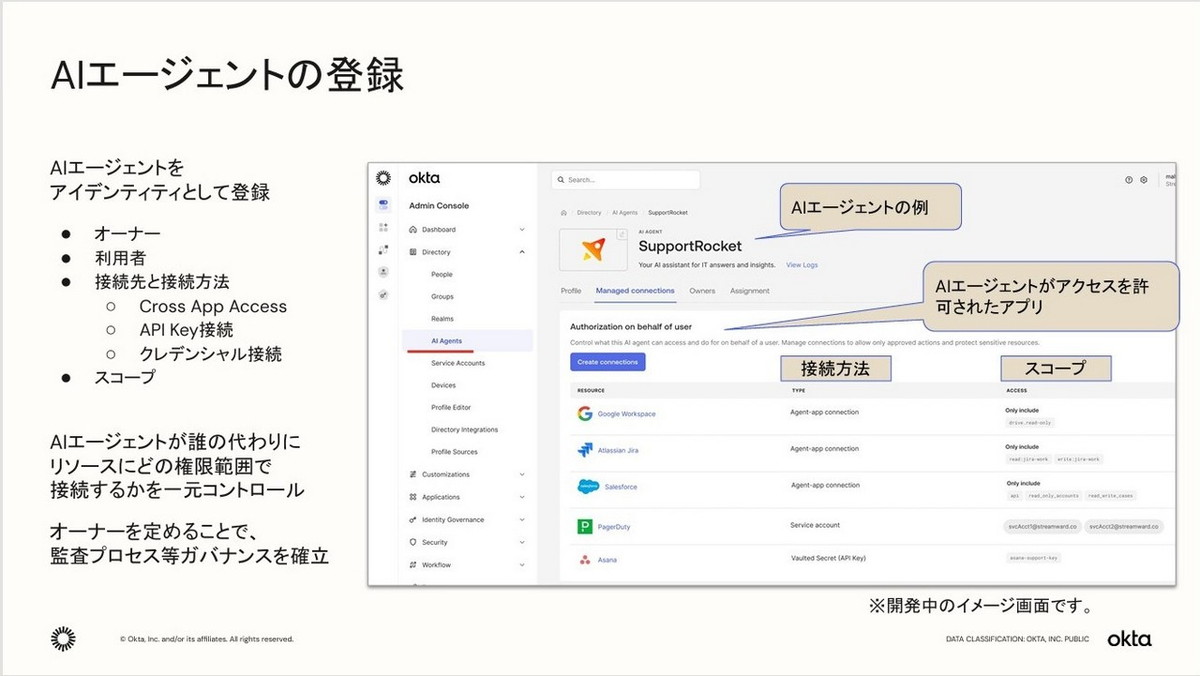This screenshot has width=1200, height=676.
Task: Click the Salesforce cloud icon
Action: pyautogui.click(x=587, y=487)
